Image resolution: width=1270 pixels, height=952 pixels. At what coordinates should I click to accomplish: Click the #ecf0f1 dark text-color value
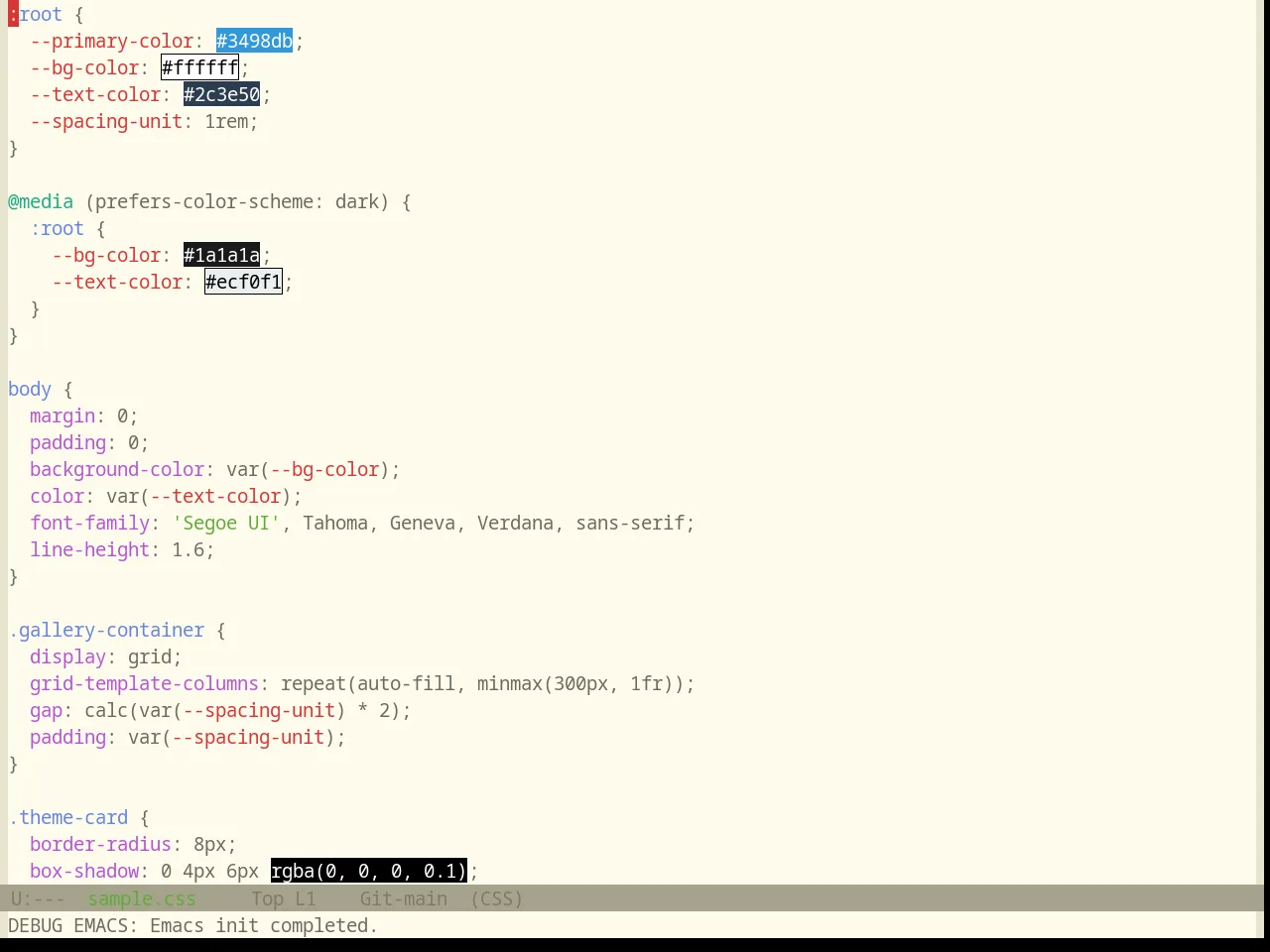point(243,282)
